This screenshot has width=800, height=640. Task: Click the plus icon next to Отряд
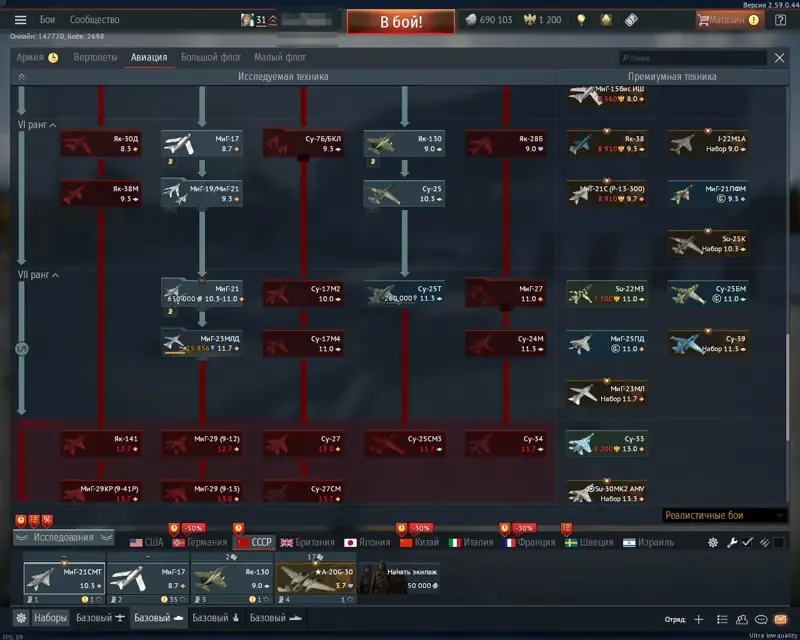[x=698, y=619]
